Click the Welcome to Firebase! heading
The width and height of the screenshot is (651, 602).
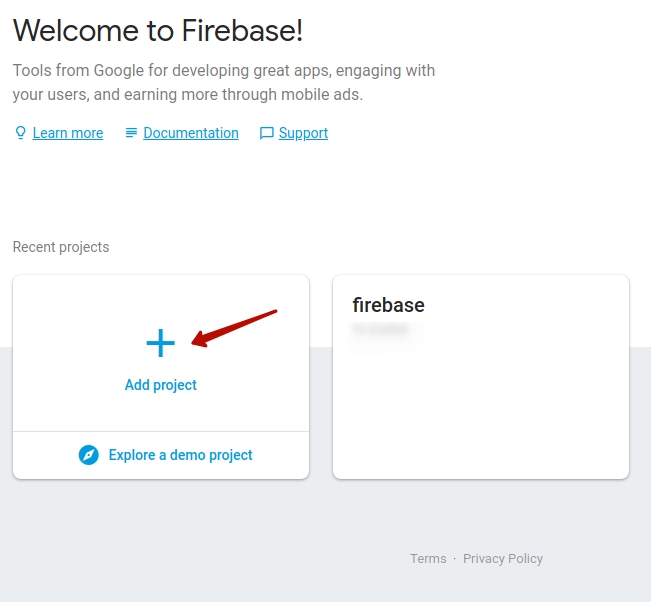pos(158,31)
